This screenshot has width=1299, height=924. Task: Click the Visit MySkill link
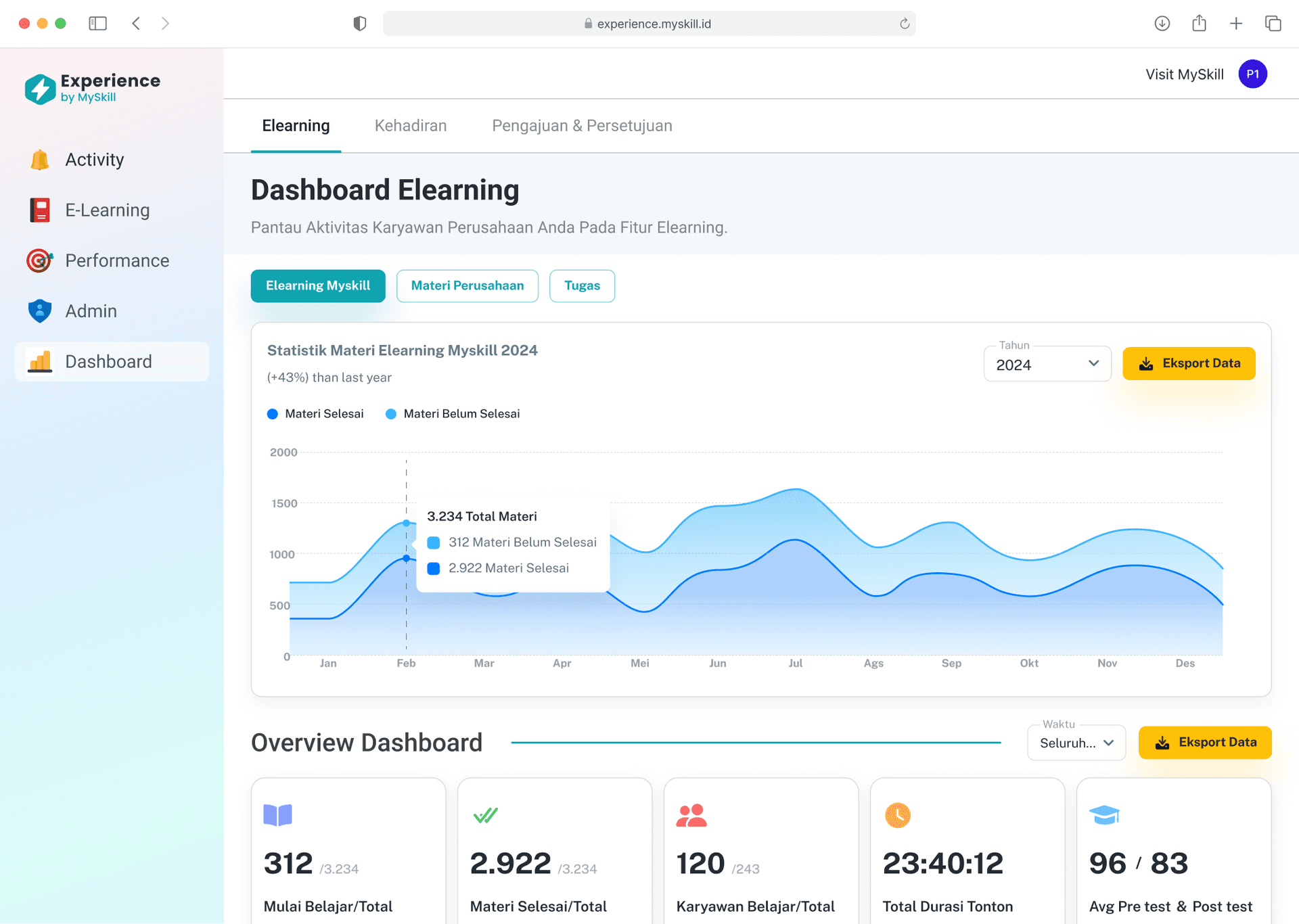click(1185, 74)
